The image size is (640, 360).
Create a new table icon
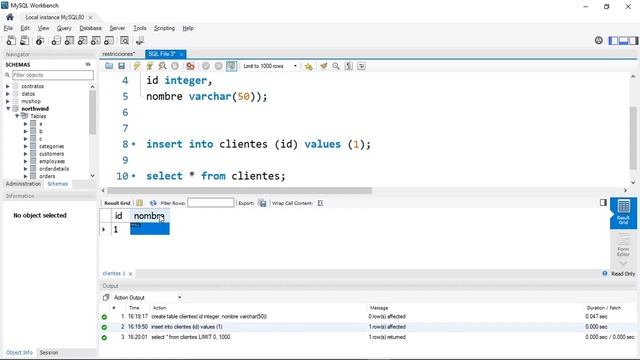[x=69, y=40]
